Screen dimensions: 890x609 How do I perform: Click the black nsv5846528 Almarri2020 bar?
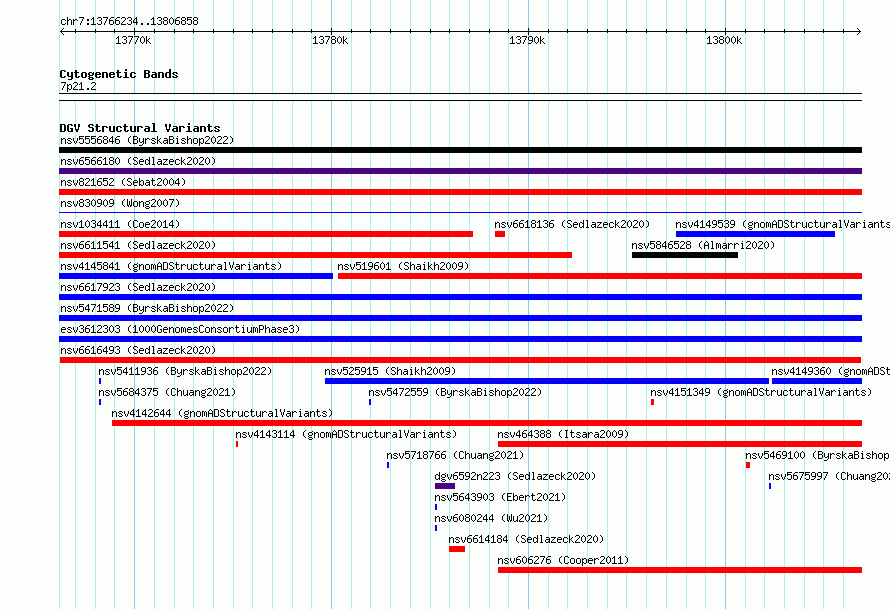685,255
